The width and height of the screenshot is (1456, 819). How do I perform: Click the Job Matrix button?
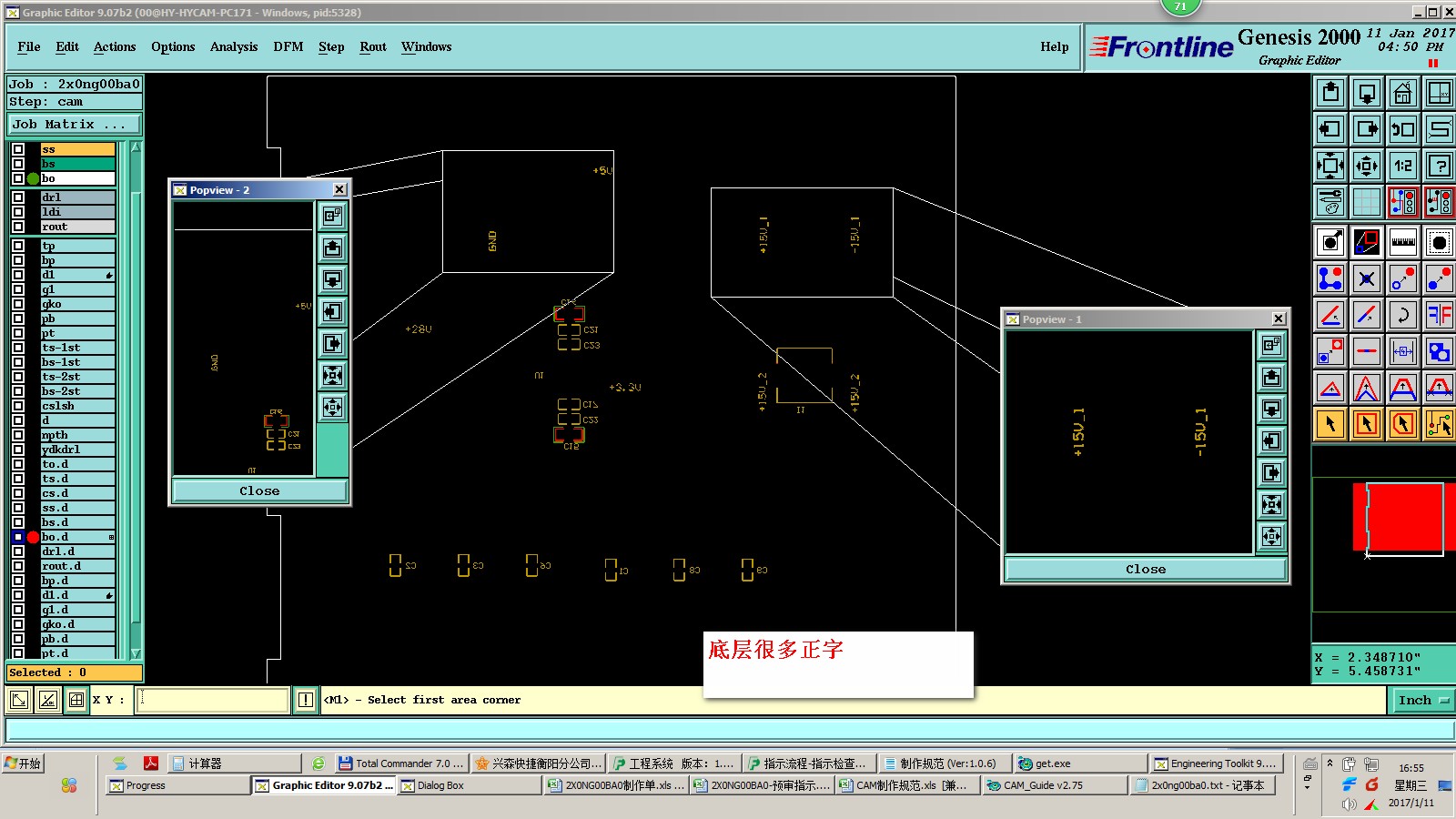(75, 125)
